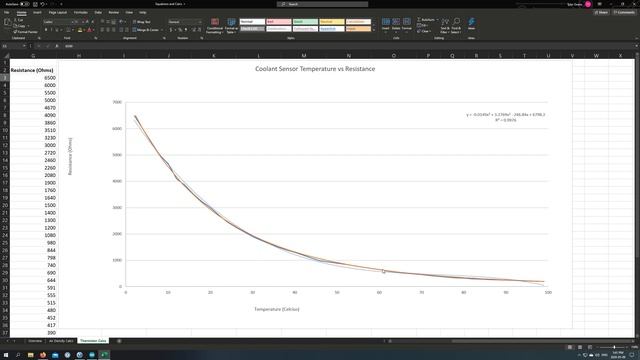
Task: Click the Temperature (Celsius) axis title
Action: tap(277, 309)
